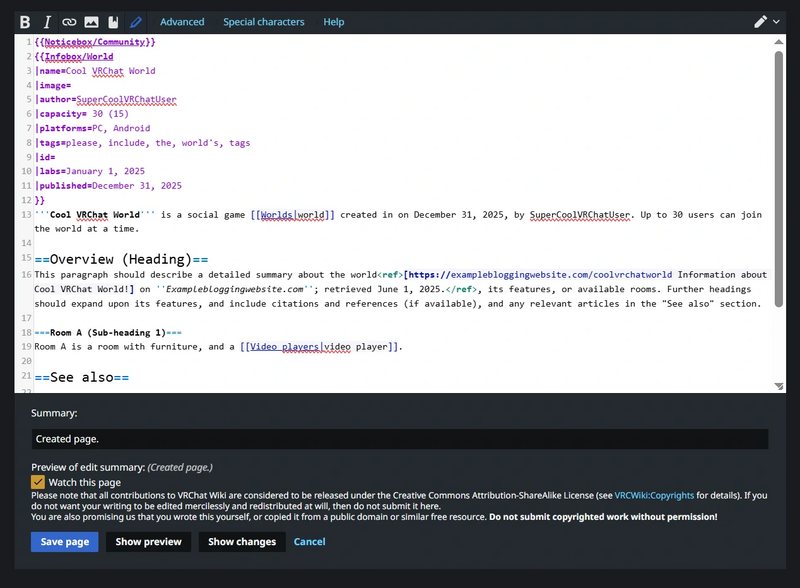Image resolution: width=800 pixels, height=588 pixels.
Task: Click the ===Room A (Sub-heading 1)=== line
Action: click(108, 332)
